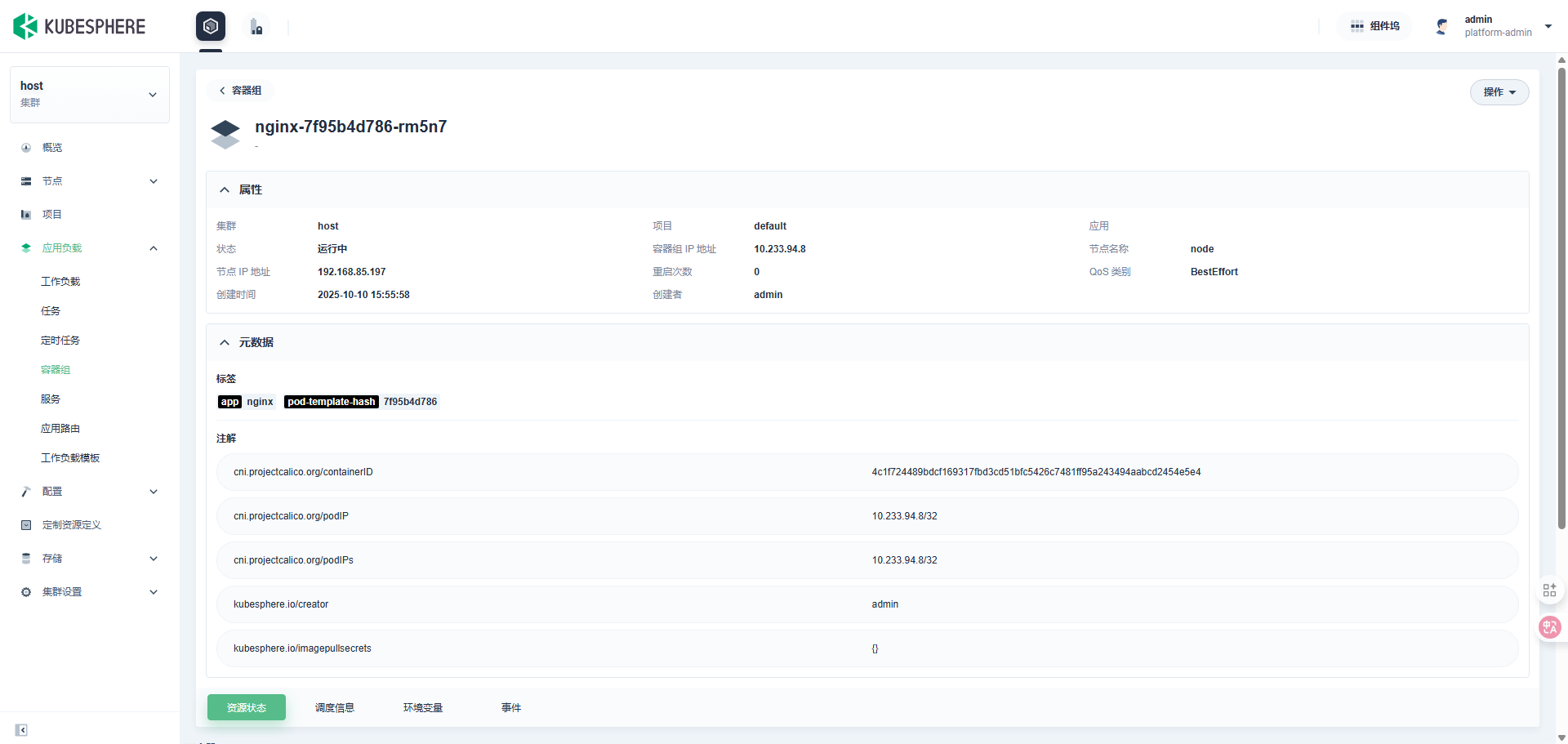The width and height of the screenshot is (1568, 744).
Task: Click the containerID annotation value
Action: (x=1036, y=472)
